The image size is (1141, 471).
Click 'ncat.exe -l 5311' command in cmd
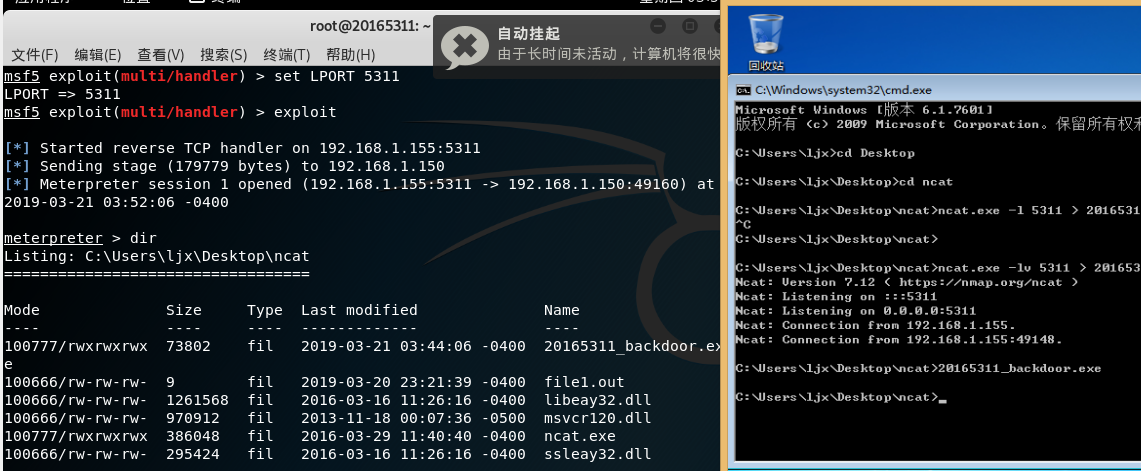(x=938, y=210)
